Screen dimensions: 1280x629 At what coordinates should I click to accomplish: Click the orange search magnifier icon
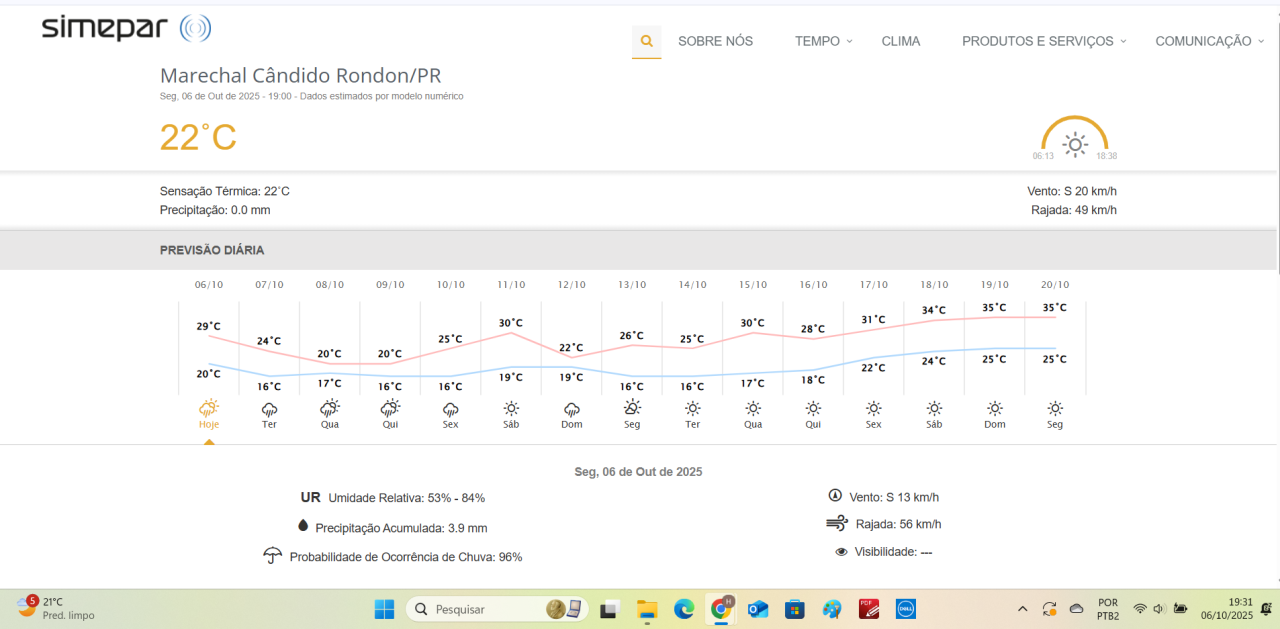pyautogui.click(x=646, y=42)
